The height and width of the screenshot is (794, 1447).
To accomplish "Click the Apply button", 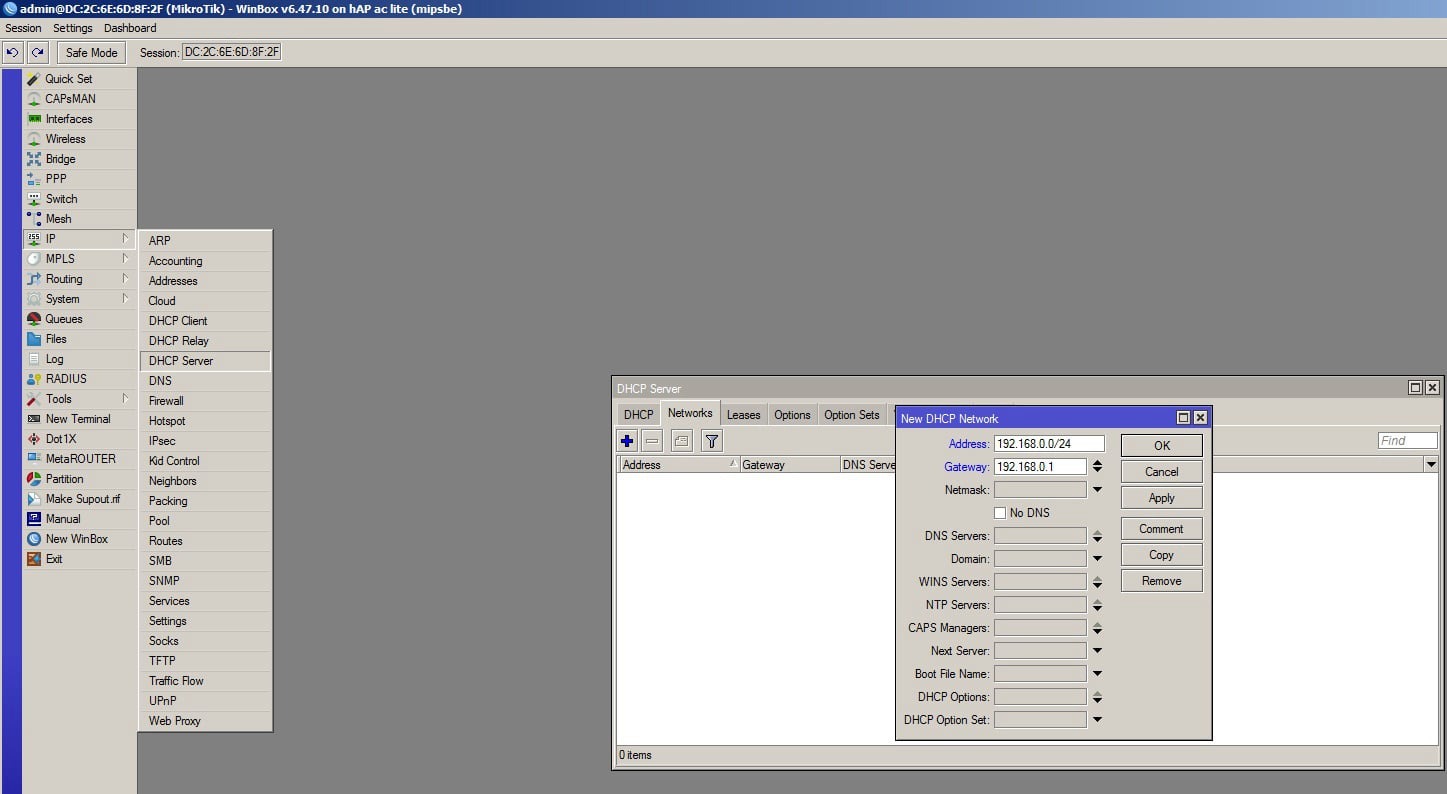I will 1161,498.
